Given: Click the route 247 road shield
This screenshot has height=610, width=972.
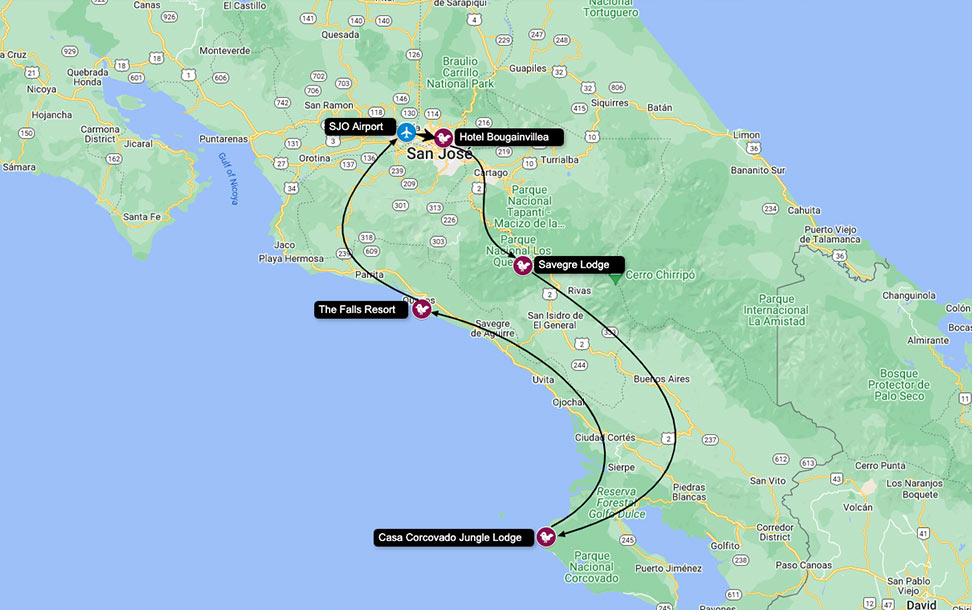Looking at the screenshot, I should coord(537,35).
